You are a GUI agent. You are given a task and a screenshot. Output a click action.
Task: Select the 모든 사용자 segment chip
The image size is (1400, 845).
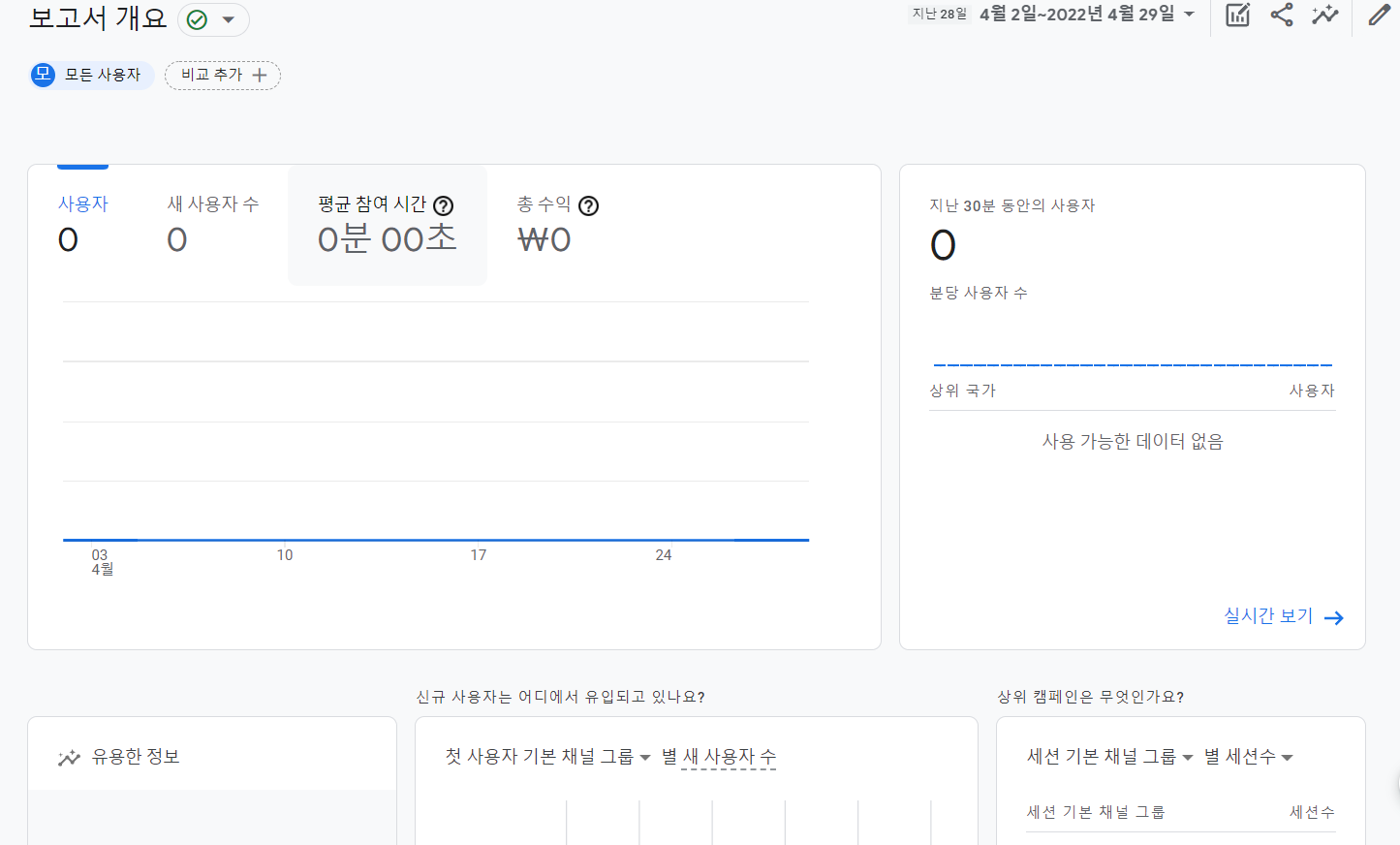[92, 75]
